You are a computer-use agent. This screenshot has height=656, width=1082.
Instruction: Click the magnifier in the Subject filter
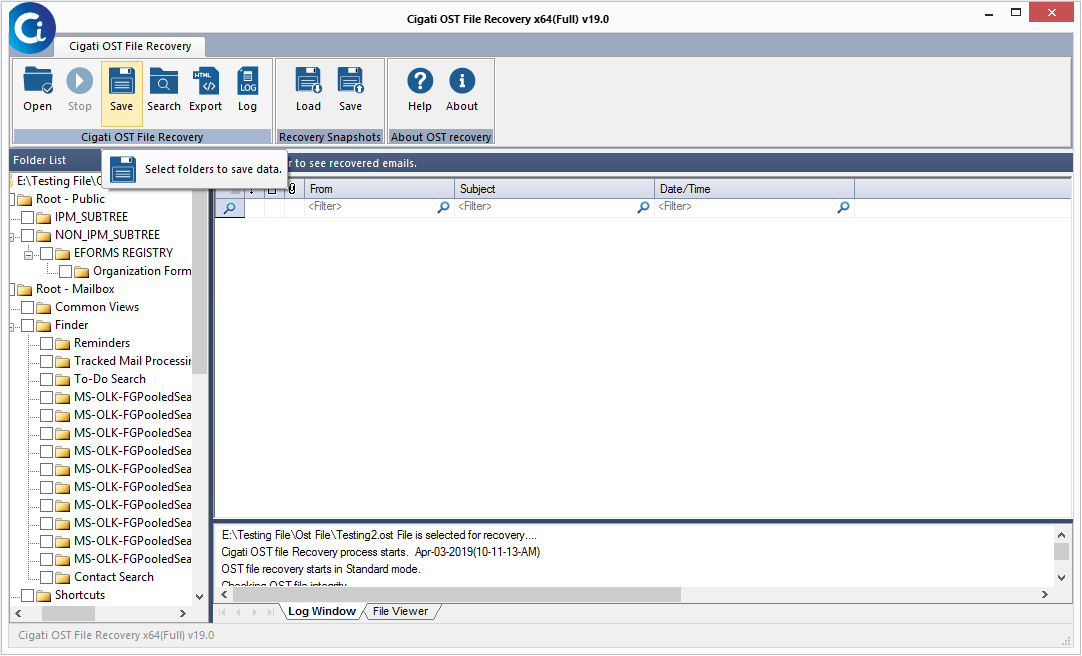pos(643,207)
